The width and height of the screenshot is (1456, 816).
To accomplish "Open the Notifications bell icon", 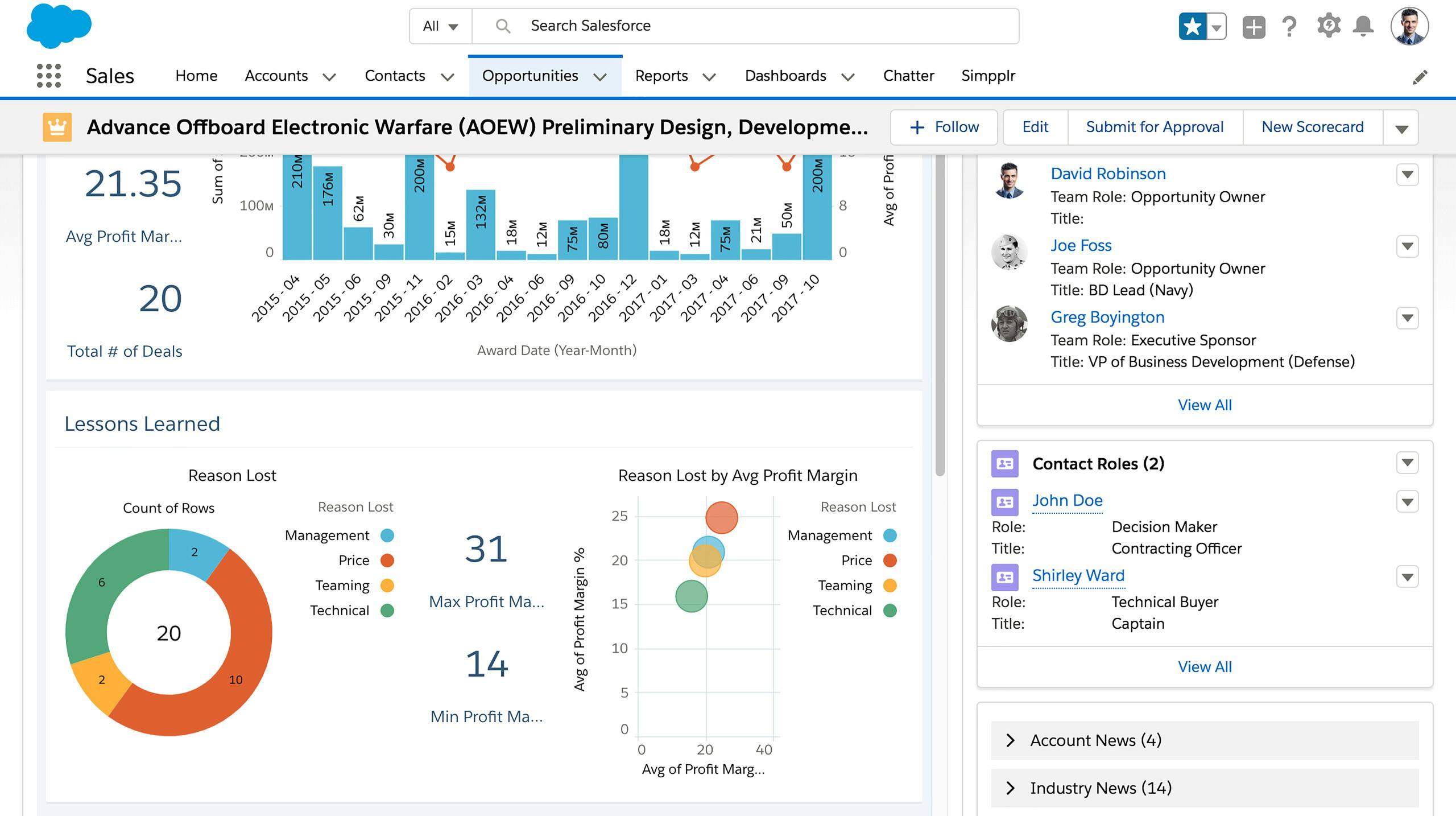I will 1363,26.
